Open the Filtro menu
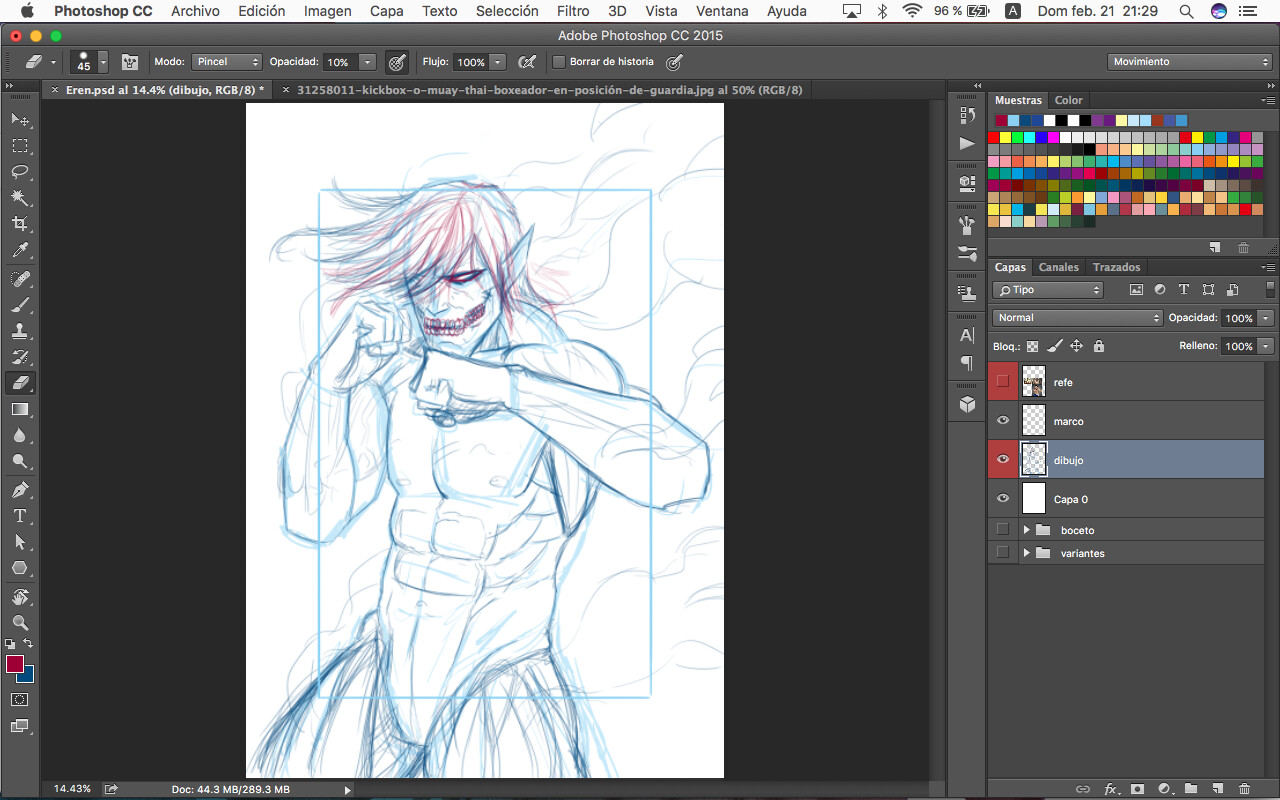Viewport: 1280px width, 800px height. pyautogui.click(x=573, y=11)
